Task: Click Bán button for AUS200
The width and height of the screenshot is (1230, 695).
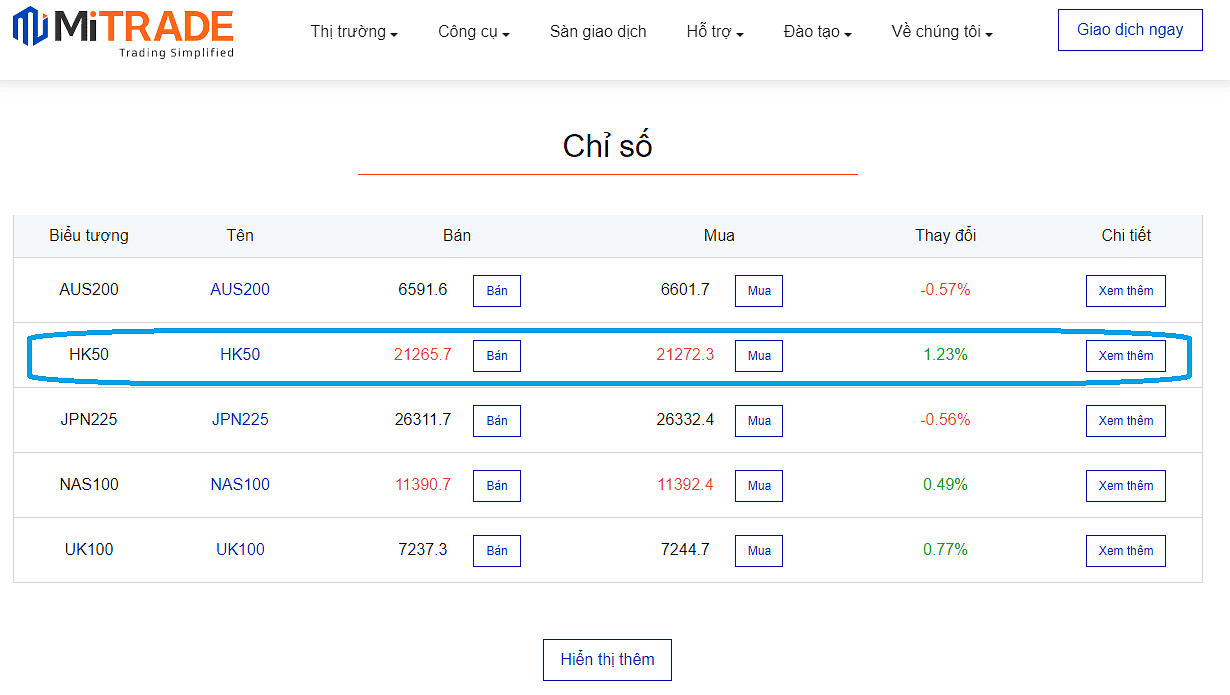Action: (497, 291)
